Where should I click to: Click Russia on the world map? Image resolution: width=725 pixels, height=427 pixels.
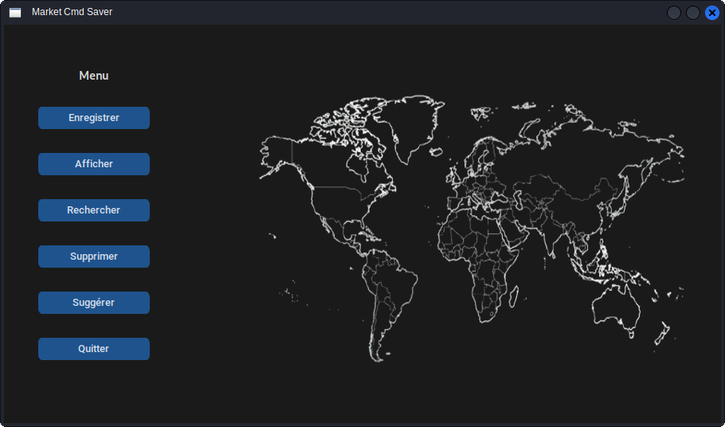point(592,148)
